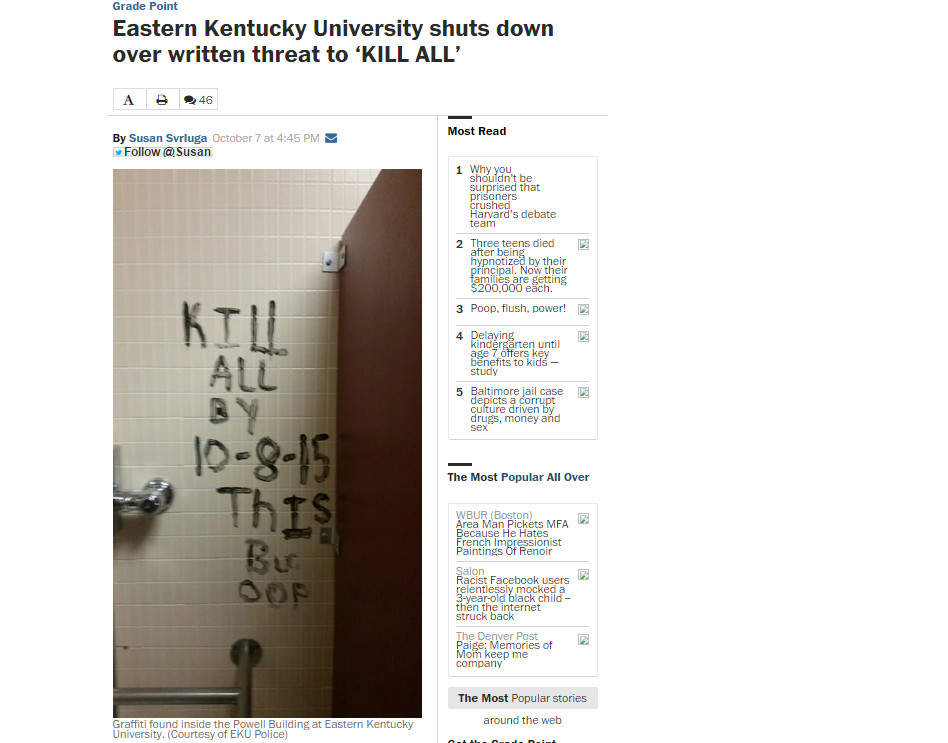Open the bathroom graffiti photo
This screenshot has height=743, width=948.
[267, 443]
